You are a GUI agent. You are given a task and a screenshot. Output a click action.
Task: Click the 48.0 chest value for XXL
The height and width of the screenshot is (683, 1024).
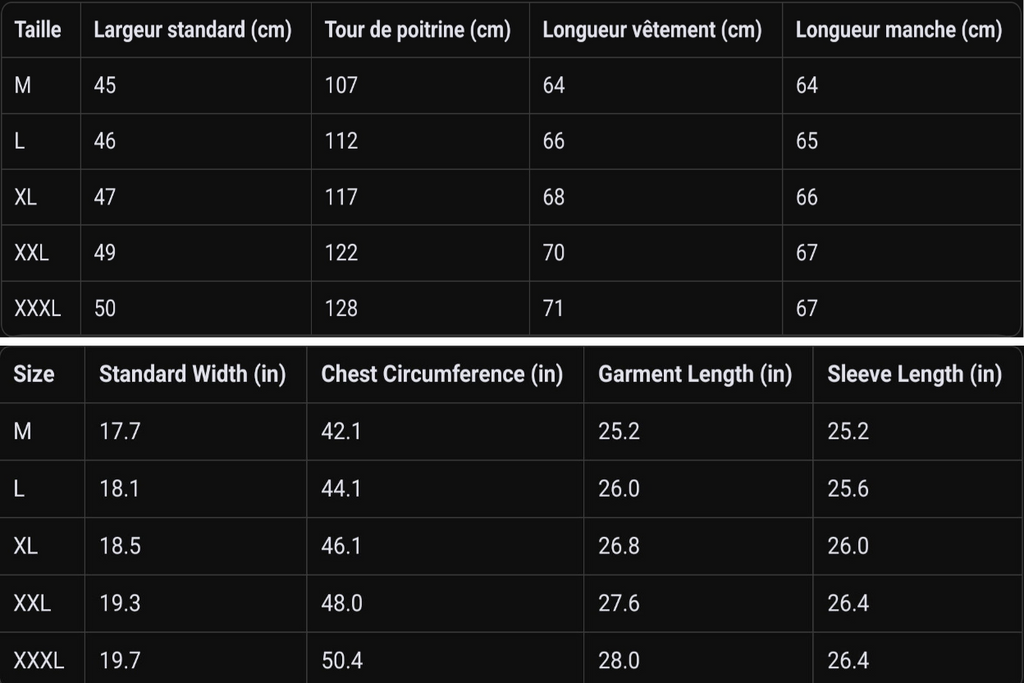click(x=342, y=603)
